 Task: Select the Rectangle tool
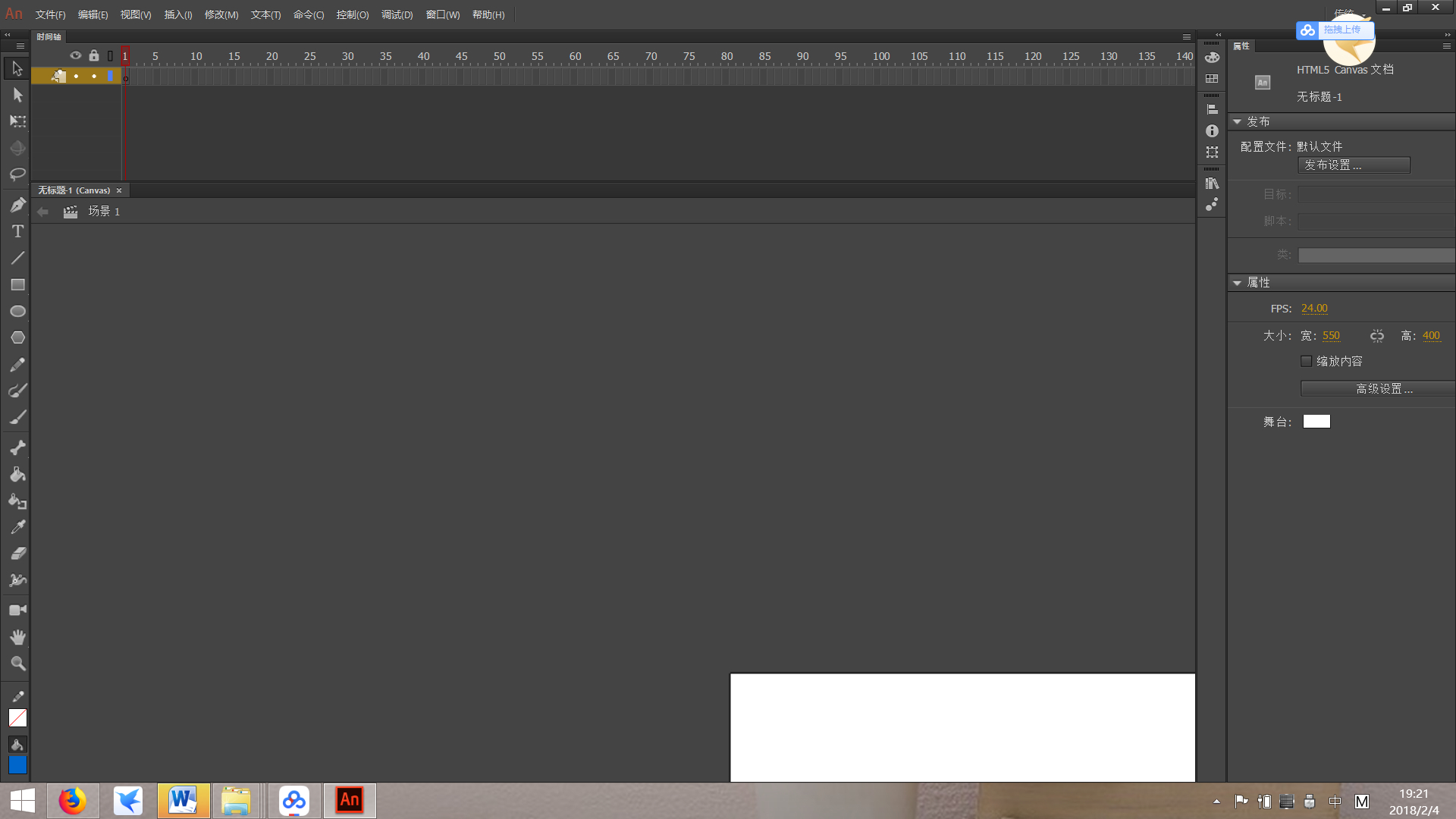pos(17,284)
